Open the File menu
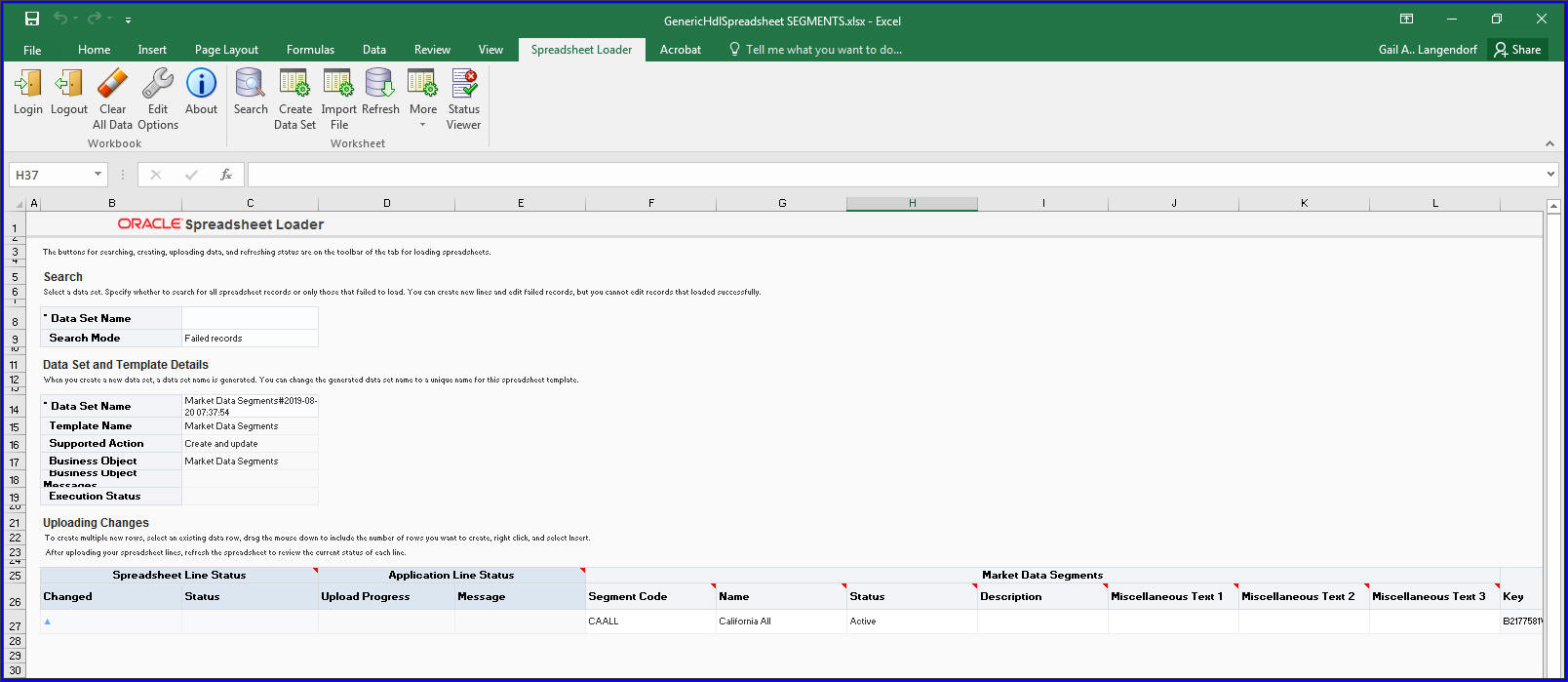1568x682 pixels. click(x=32, y=50)
